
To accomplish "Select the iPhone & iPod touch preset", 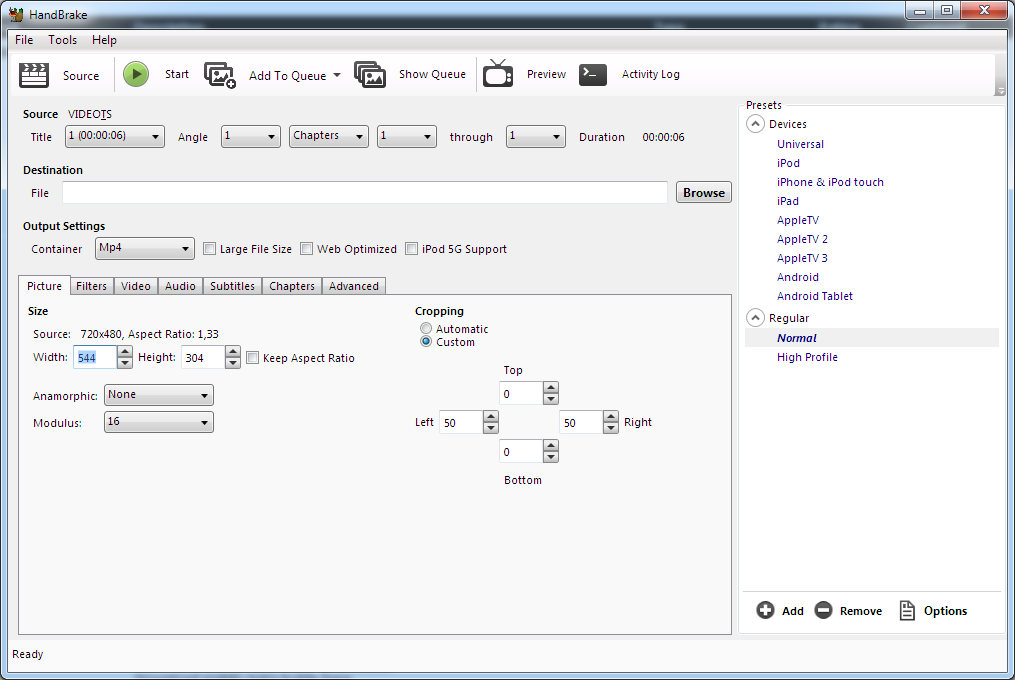I will 830,182.
